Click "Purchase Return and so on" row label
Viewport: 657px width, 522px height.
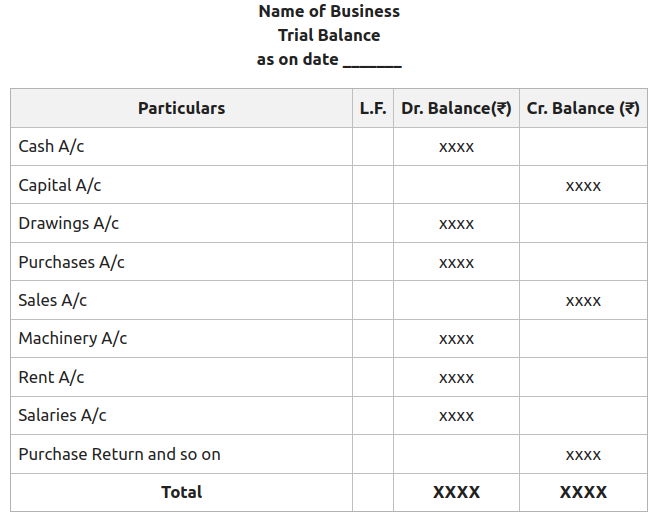(119, 454)
